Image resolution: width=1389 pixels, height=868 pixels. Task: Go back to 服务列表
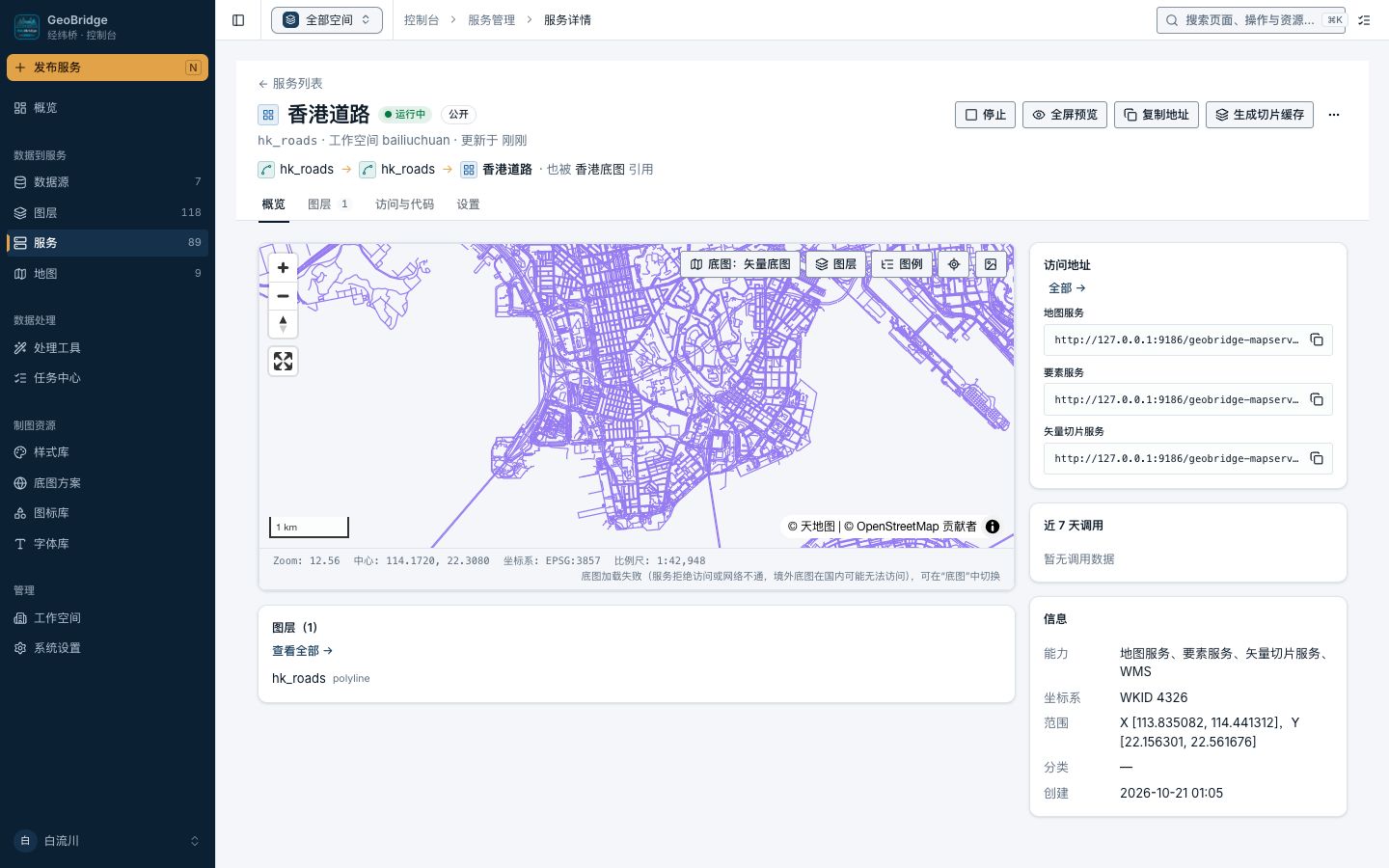pos(290,84)
